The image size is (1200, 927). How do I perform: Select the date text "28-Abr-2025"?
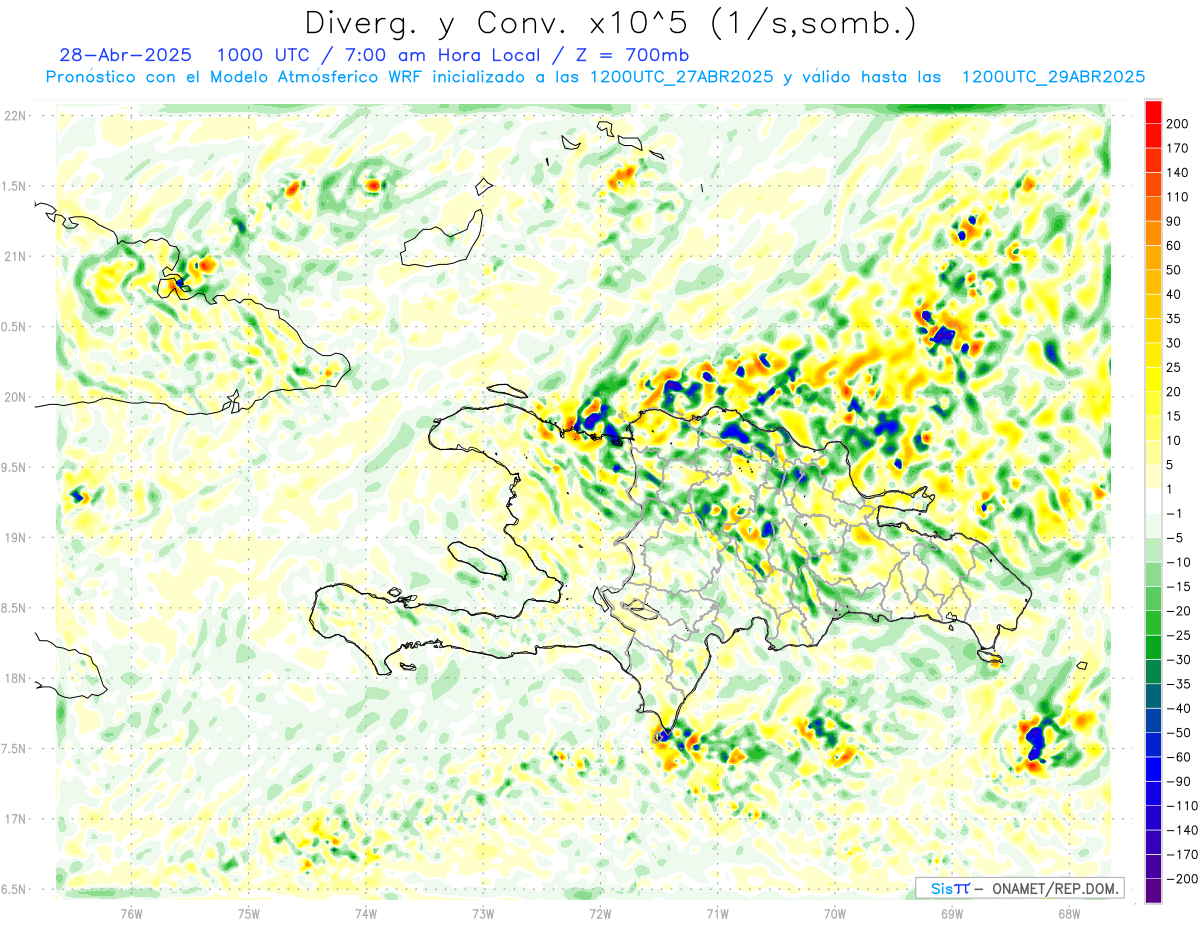tap(126, 55)
